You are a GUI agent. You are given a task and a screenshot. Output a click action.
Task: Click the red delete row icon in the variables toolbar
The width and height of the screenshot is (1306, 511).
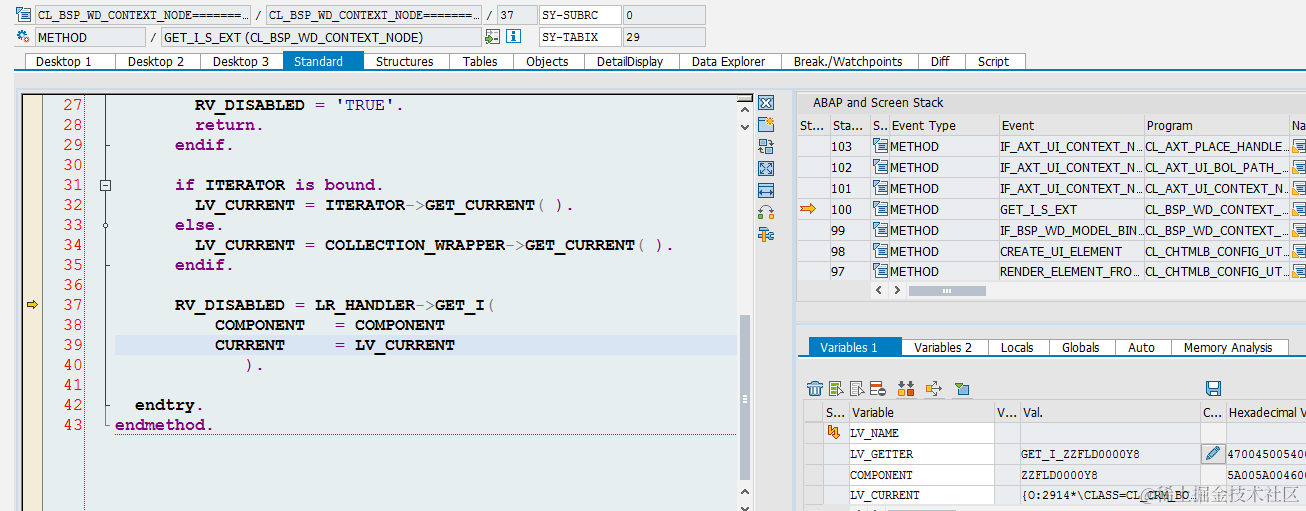(x=877, y=388)
